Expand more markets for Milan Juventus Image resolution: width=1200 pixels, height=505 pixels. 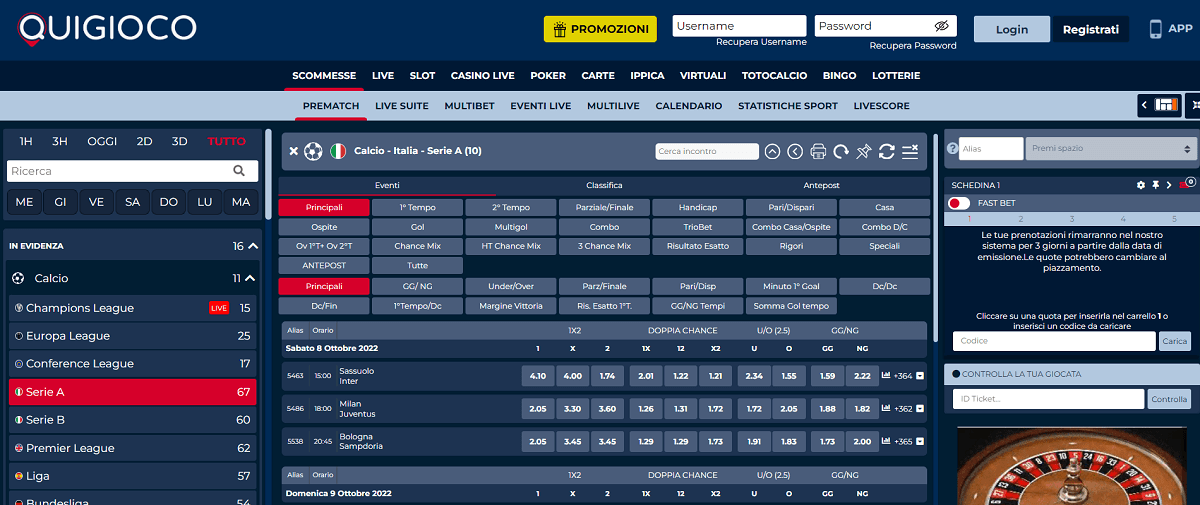[x=918, y=409]
